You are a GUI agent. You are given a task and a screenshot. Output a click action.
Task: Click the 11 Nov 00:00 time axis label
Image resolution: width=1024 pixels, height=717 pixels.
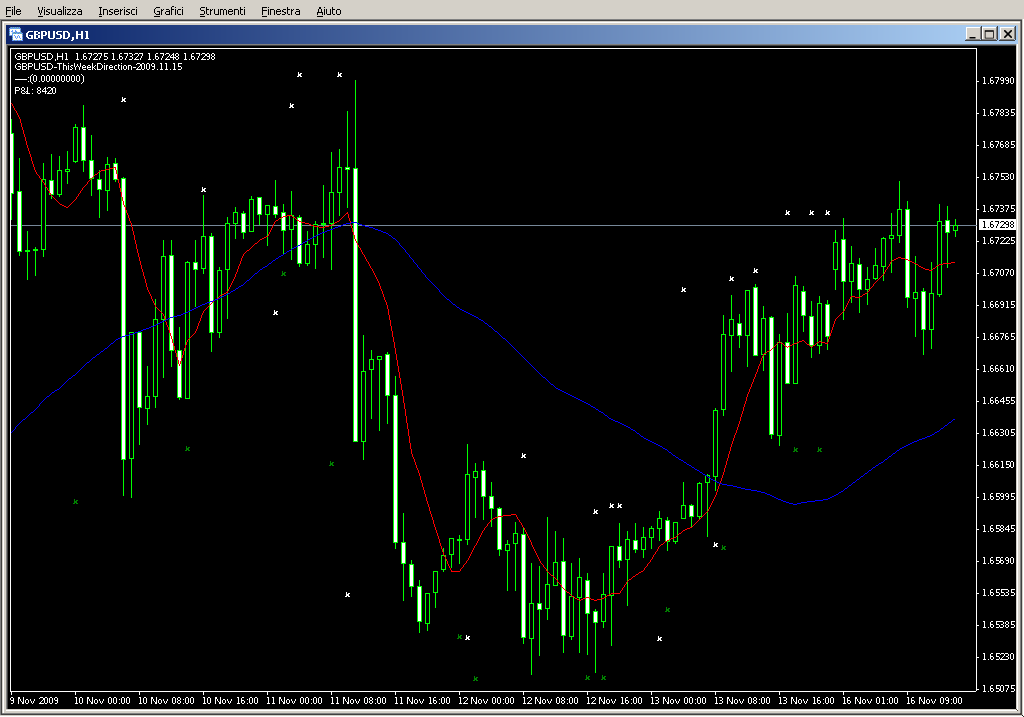coord(295,701)
